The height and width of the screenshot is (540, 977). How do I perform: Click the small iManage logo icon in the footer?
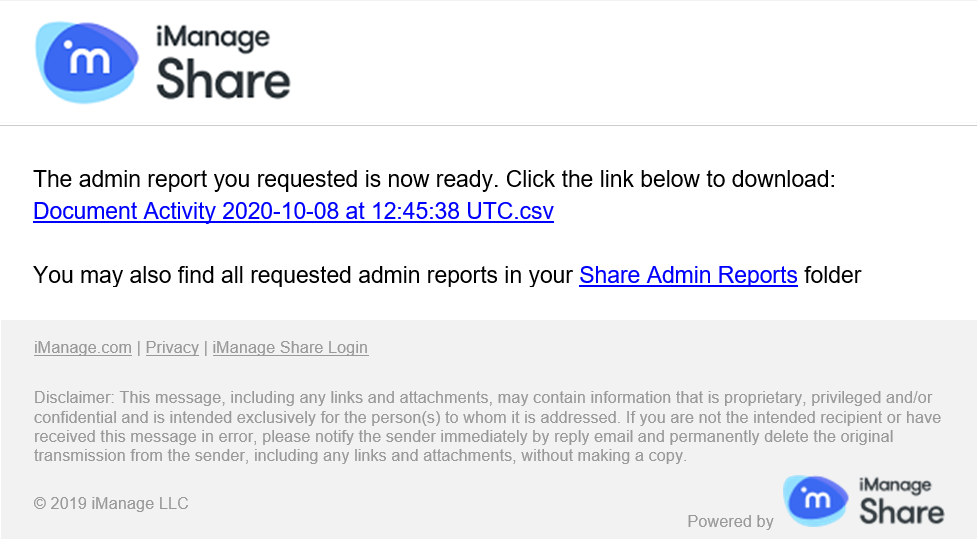(815, 500)
